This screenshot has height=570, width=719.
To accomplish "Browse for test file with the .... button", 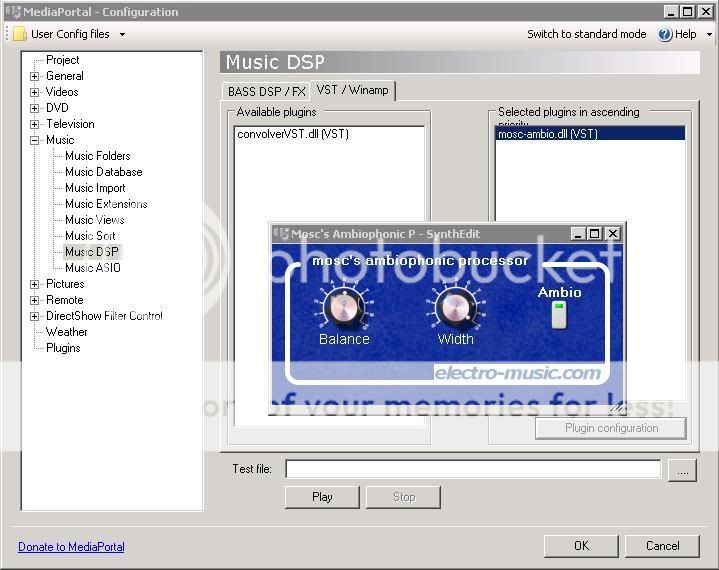I will pos(682,470).
